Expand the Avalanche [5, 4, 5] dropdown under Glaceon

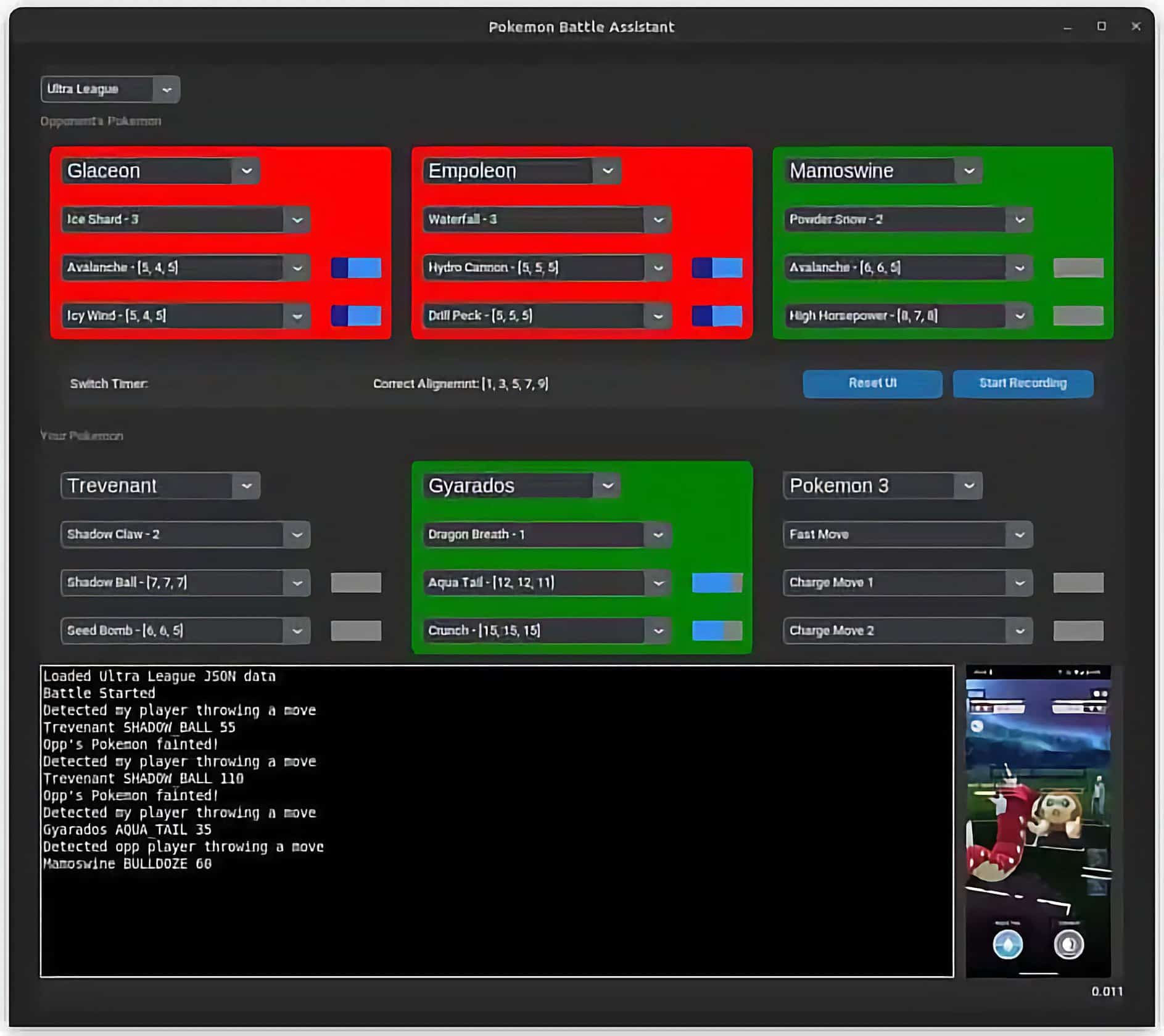coord(185,268)
